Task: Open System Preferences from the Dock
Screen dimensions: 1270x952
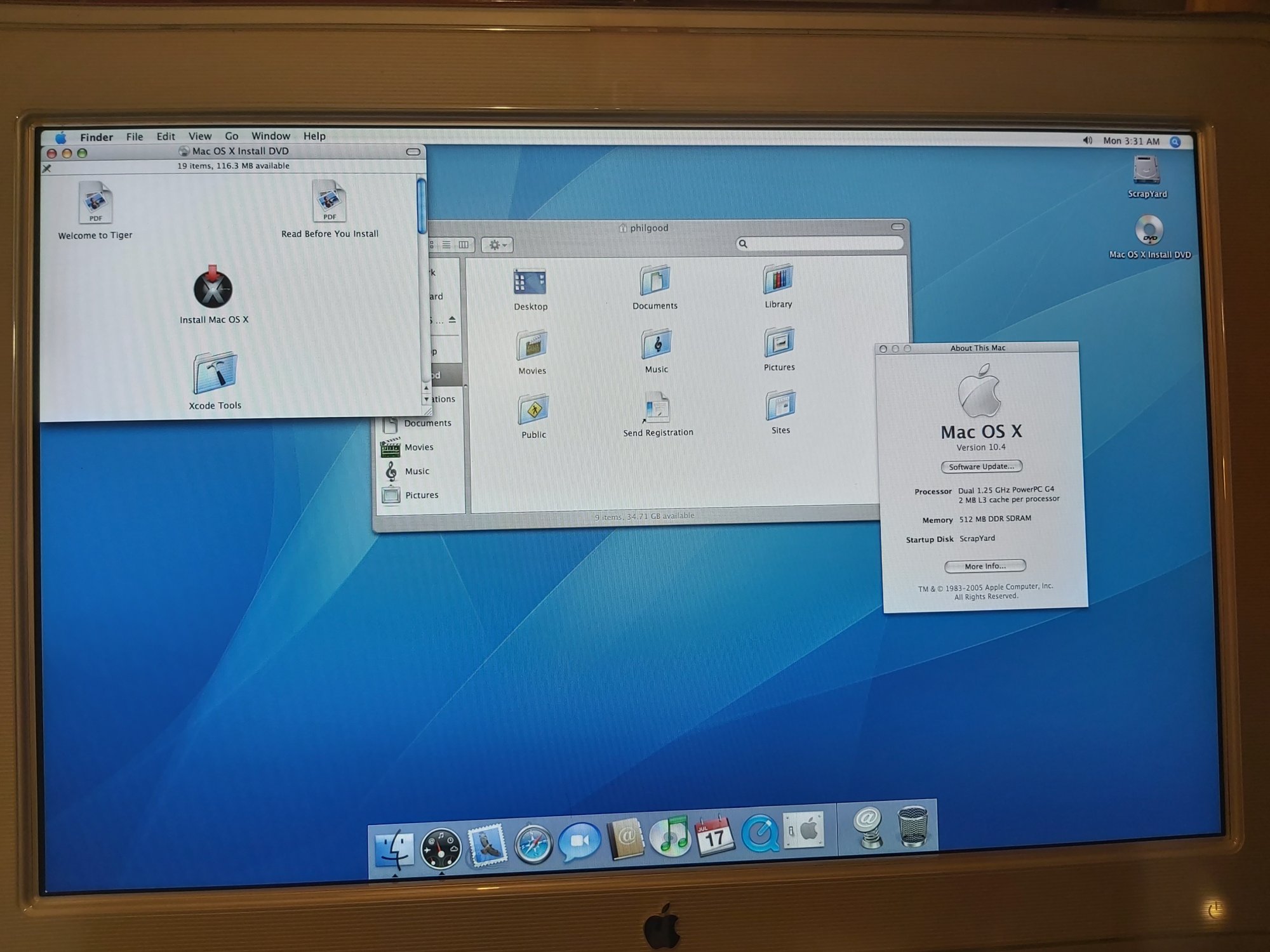Action: point(804,830)
